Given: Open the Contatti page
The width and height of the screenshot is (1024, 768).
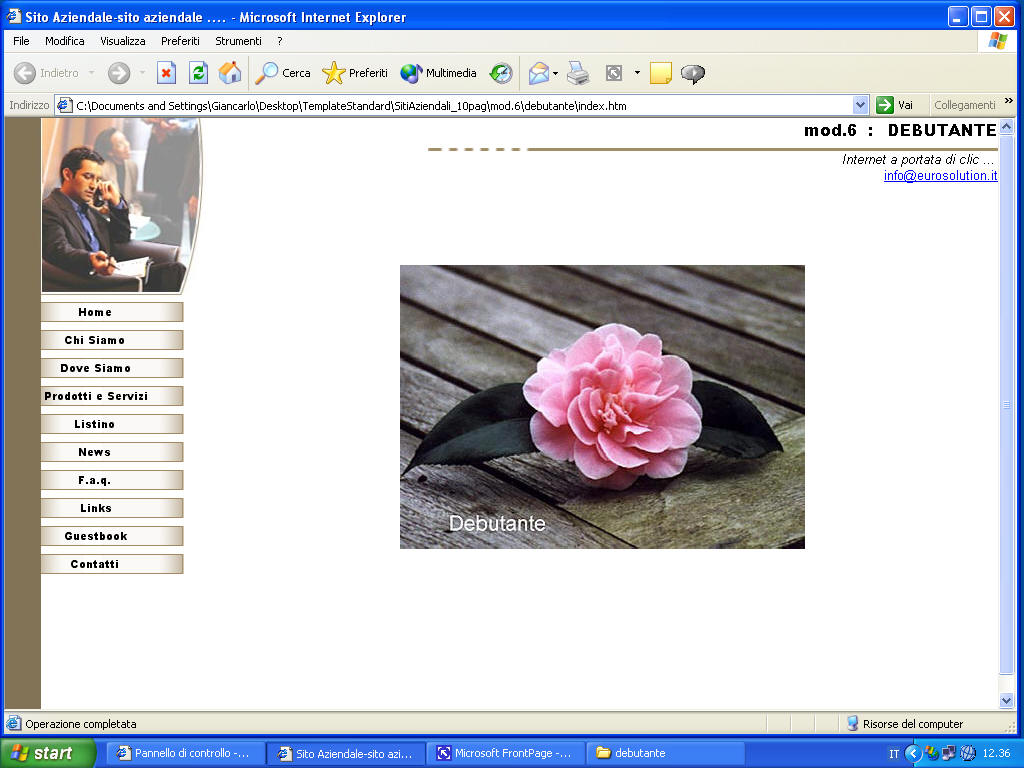Looking at the screenshot, I should click(112, 564).
